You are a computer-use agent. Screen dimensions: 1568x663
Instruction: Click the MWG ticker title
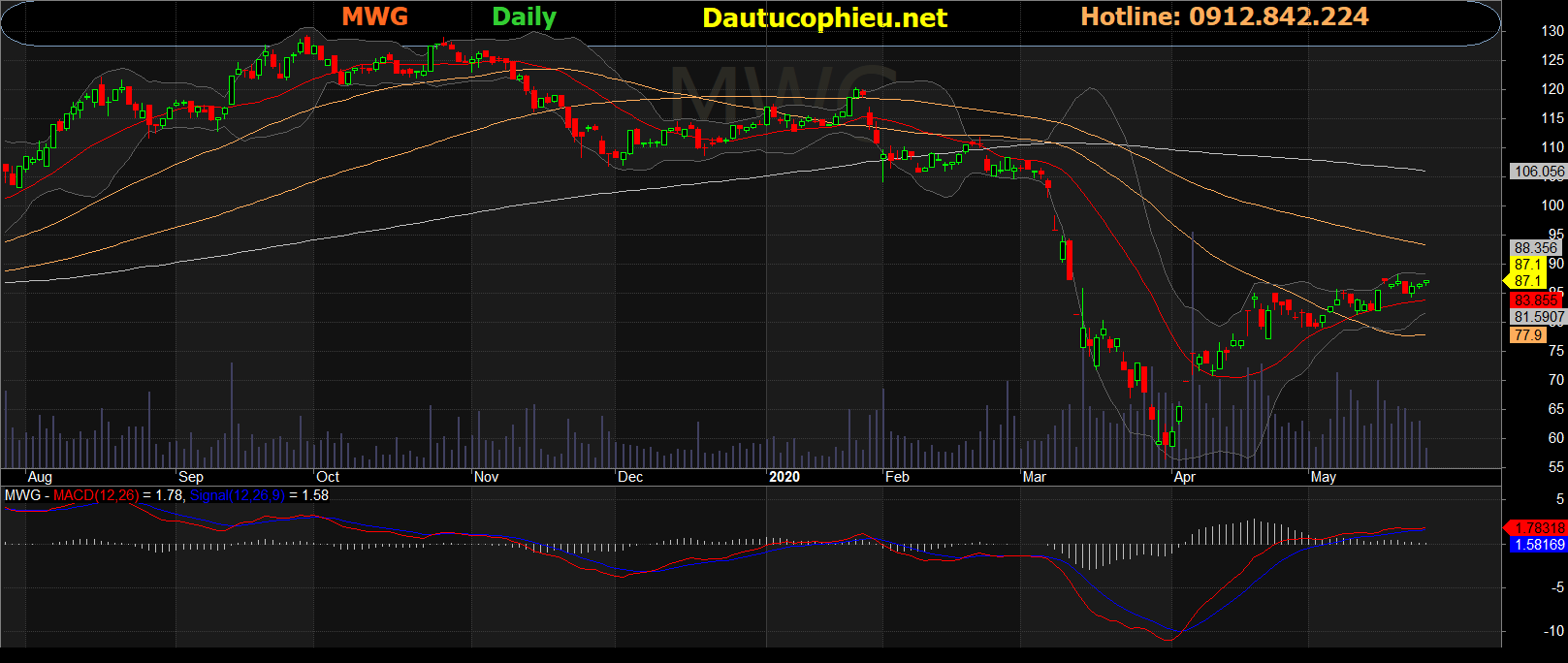click(374, 16)
